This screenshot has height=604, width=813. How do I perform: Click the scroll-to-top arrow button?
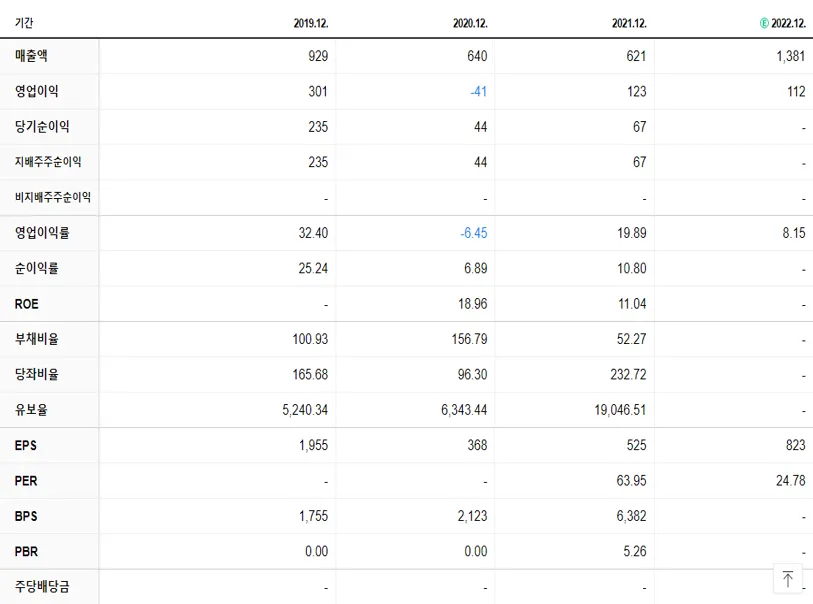coord(788,579)
